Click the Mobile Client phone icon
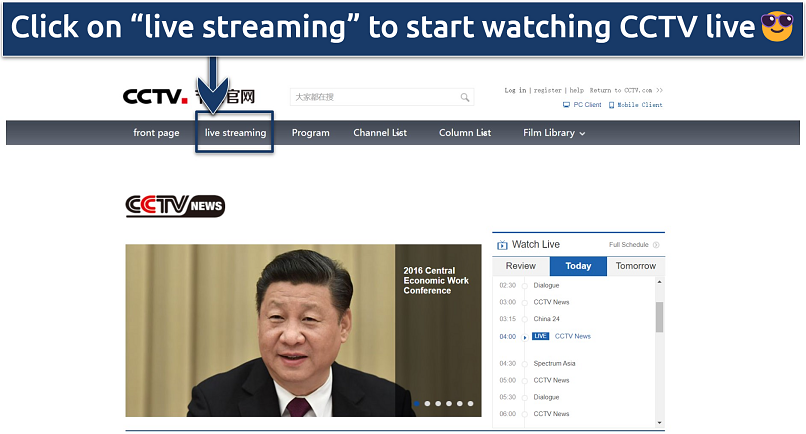This screenshot has width=806, height=434. click(611, 105)
